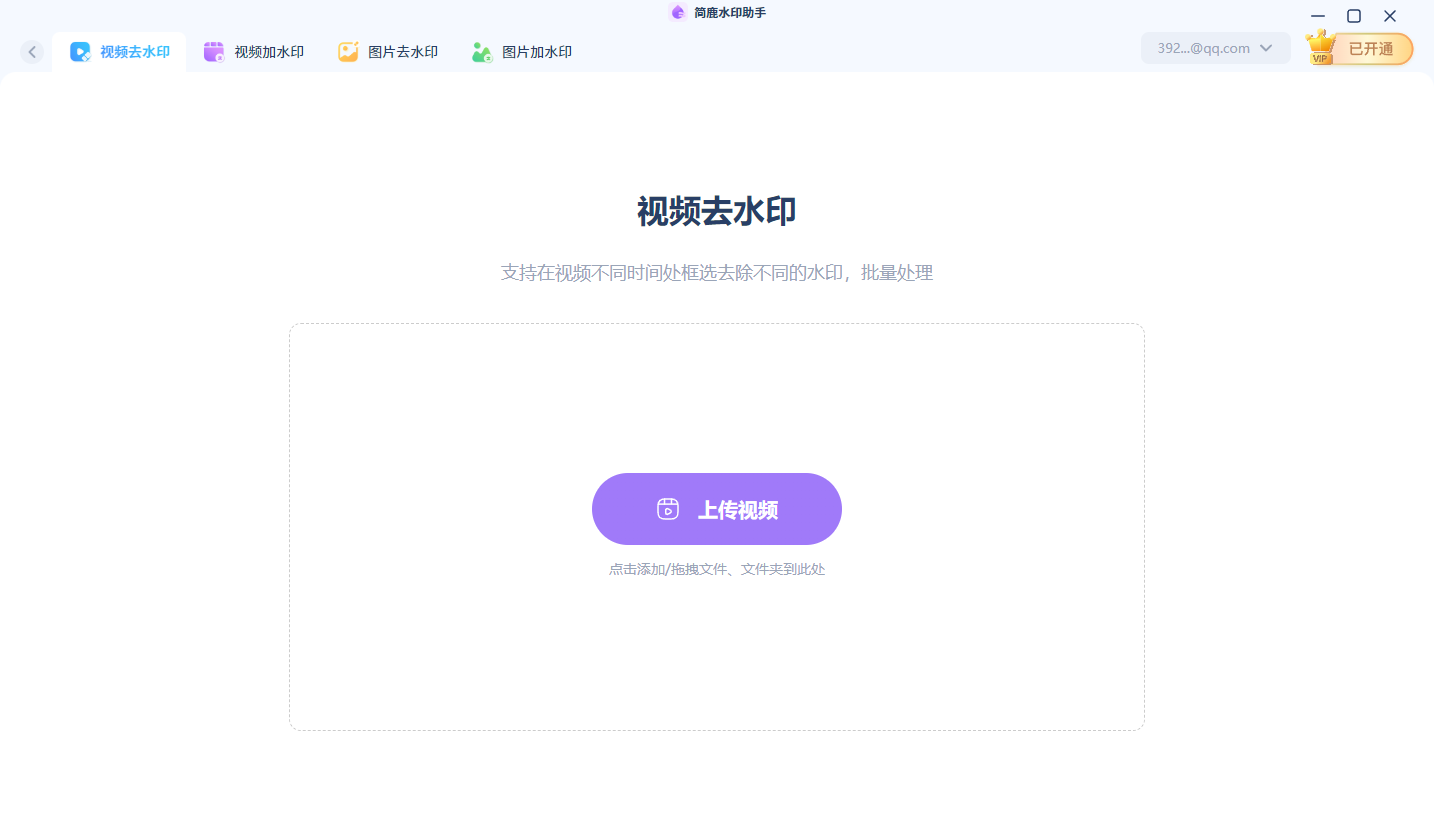Screen dimensions: 1434x822
Task: Open the 392...@qq.com account menu
Action: tap(1216, 48)
